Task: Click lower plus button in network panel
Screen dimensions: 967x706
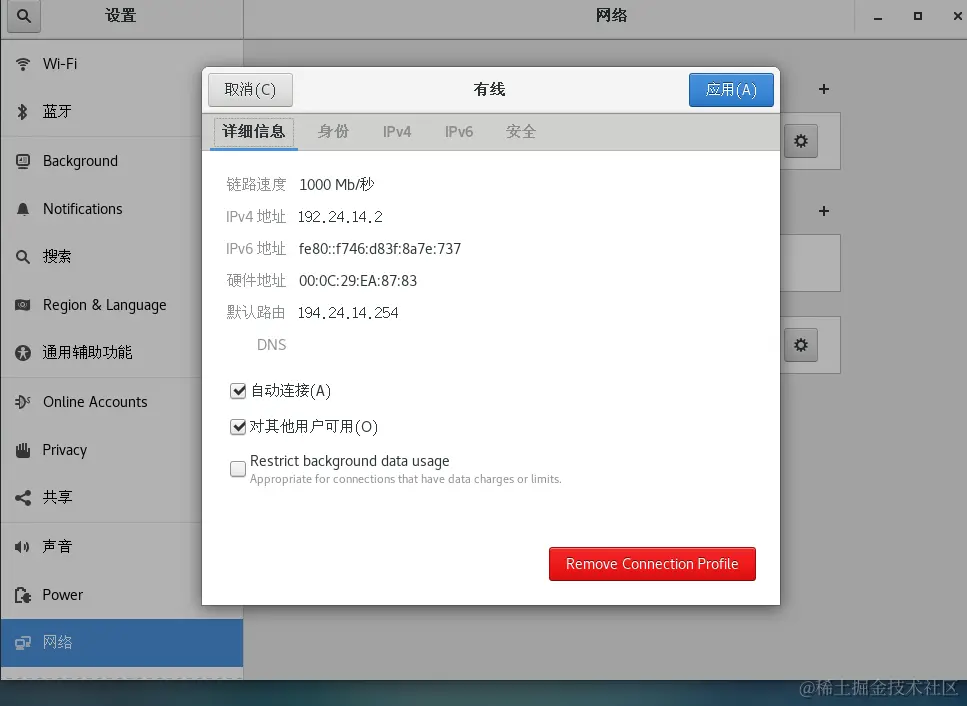Action: 823,211
